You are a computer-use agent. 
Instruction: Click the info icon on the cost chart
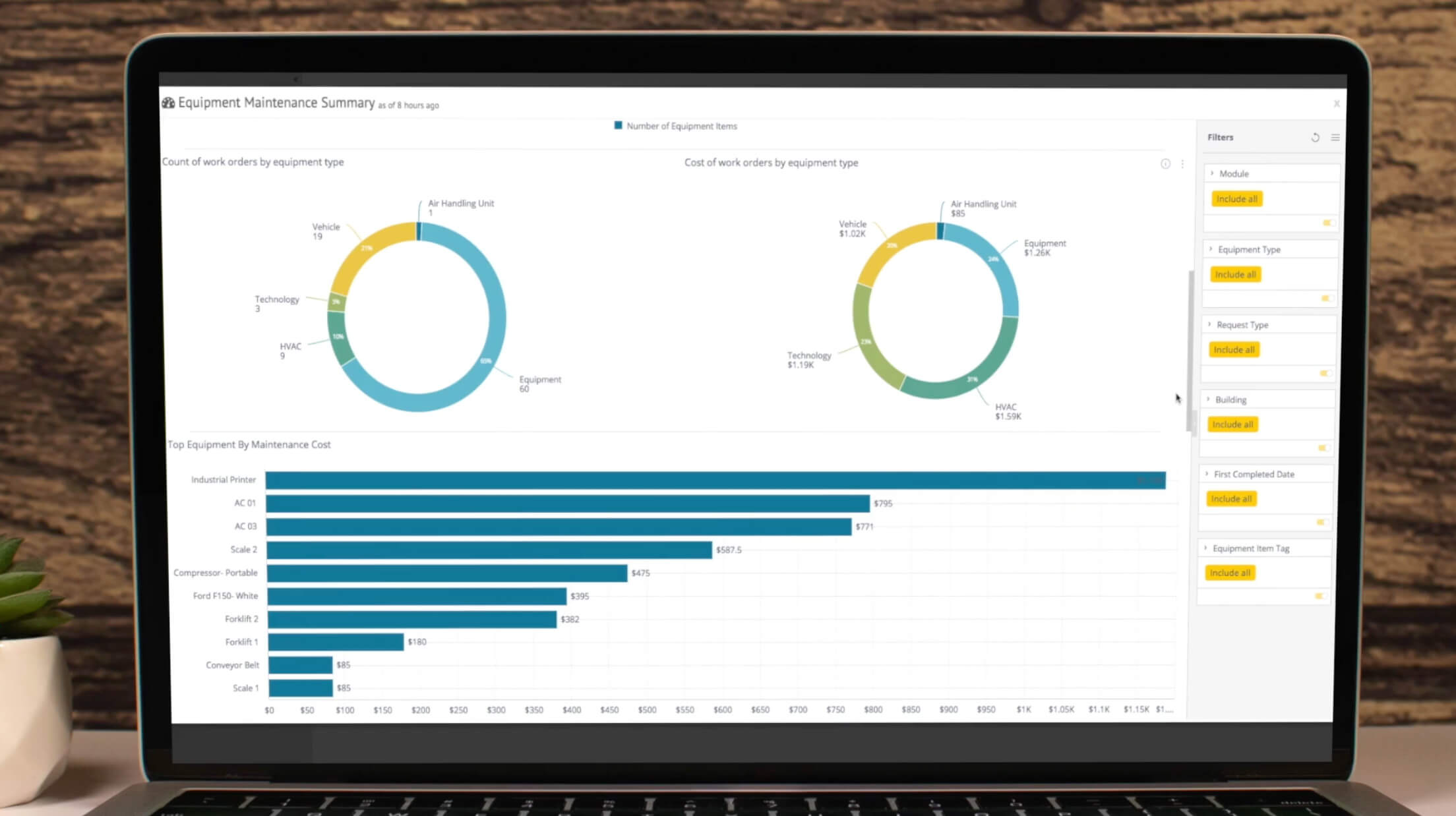click(x=1165, y=164)
